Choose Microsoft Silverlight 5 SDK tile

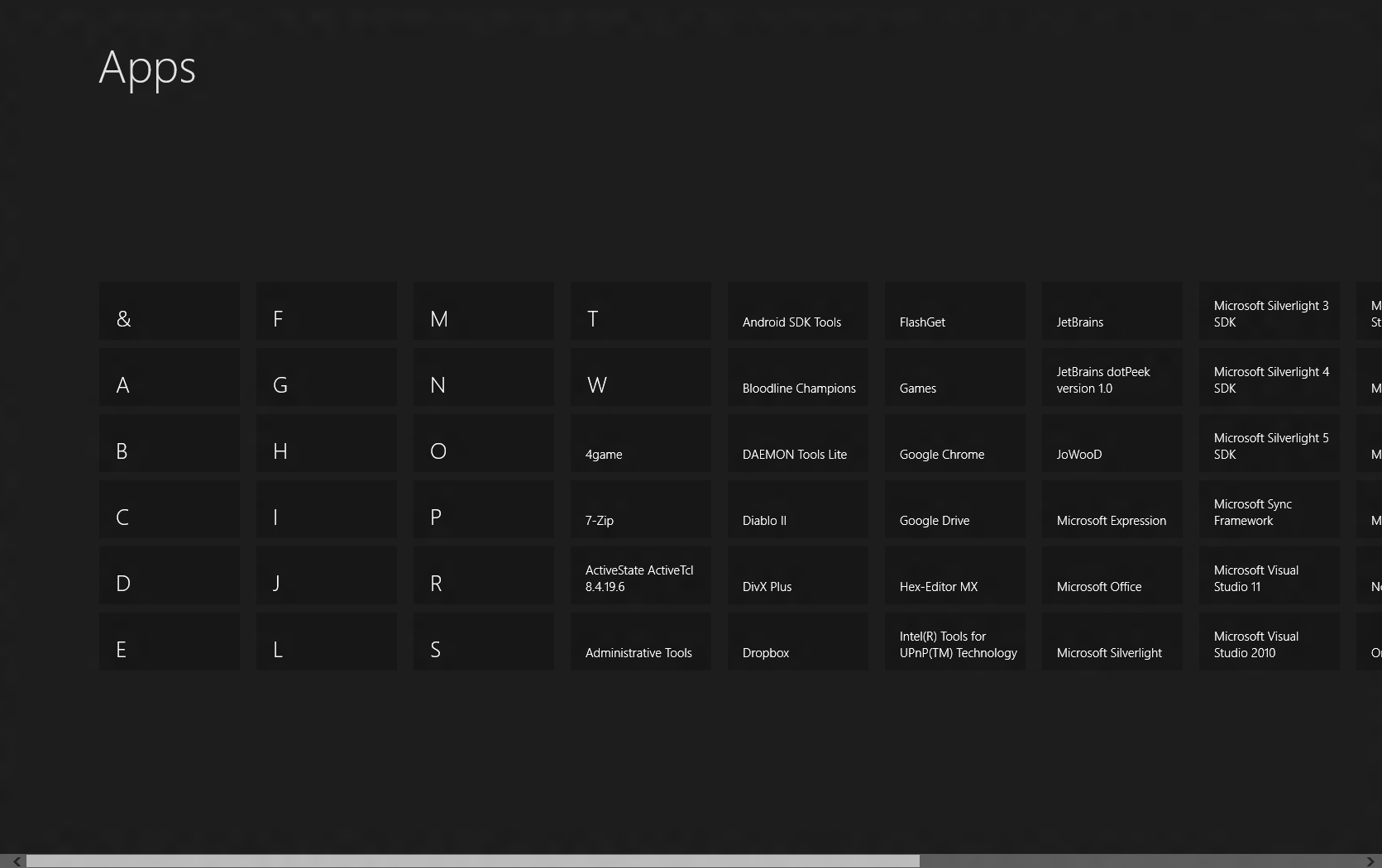pyautogui.click(x=1270, y=443)
